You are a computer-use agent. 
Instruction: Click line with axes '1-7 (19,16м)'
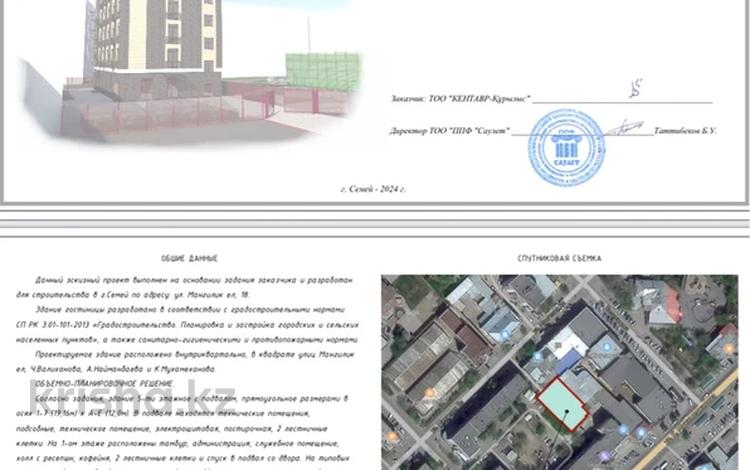point(163,414)
